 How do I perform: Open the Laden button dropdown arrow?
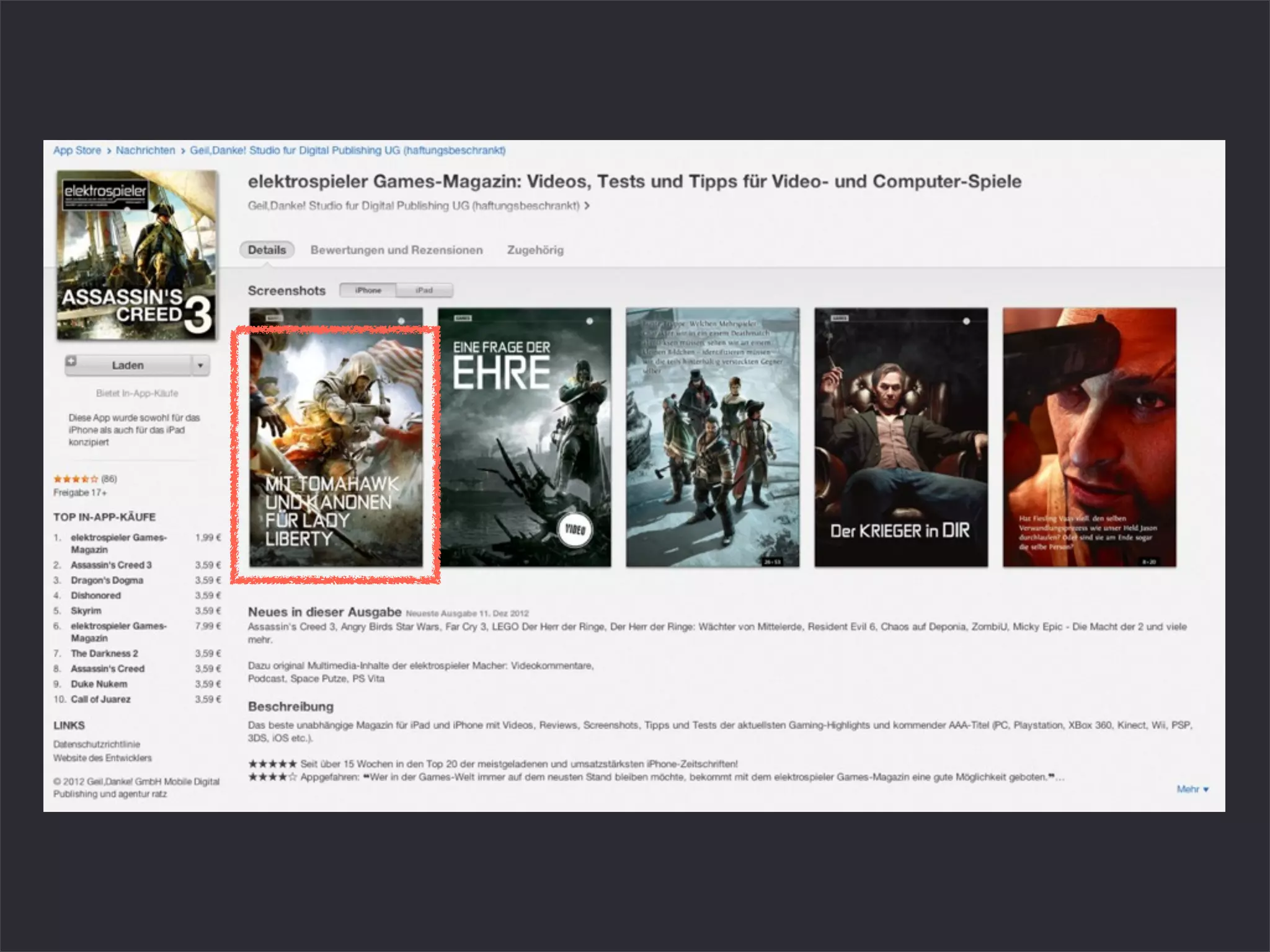[x=200, y=366]
